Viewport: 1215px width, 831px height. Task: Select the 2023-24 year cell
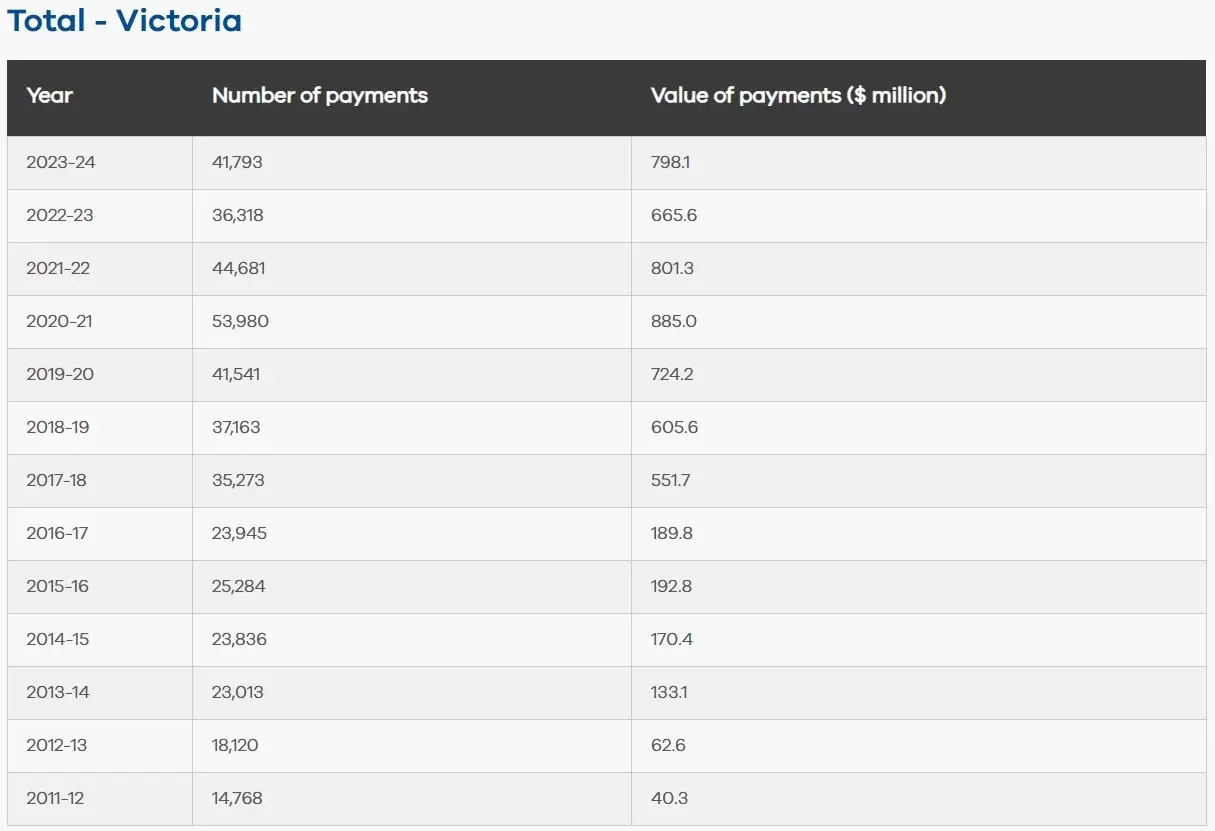[x=61, y=162]
